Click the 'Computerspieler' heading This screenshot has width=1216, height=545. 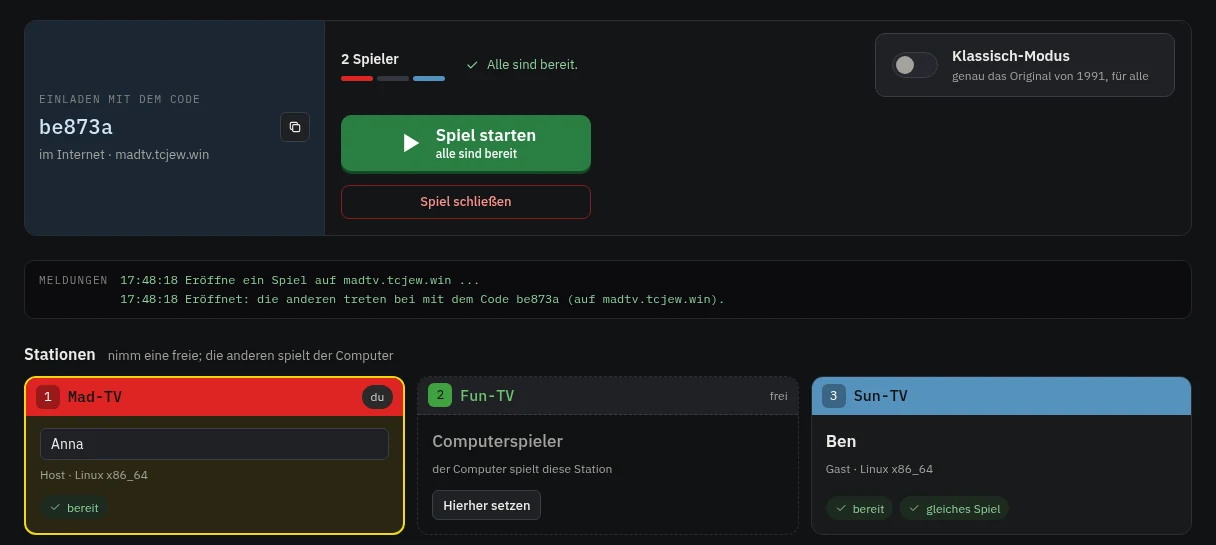tap(497, 441)
